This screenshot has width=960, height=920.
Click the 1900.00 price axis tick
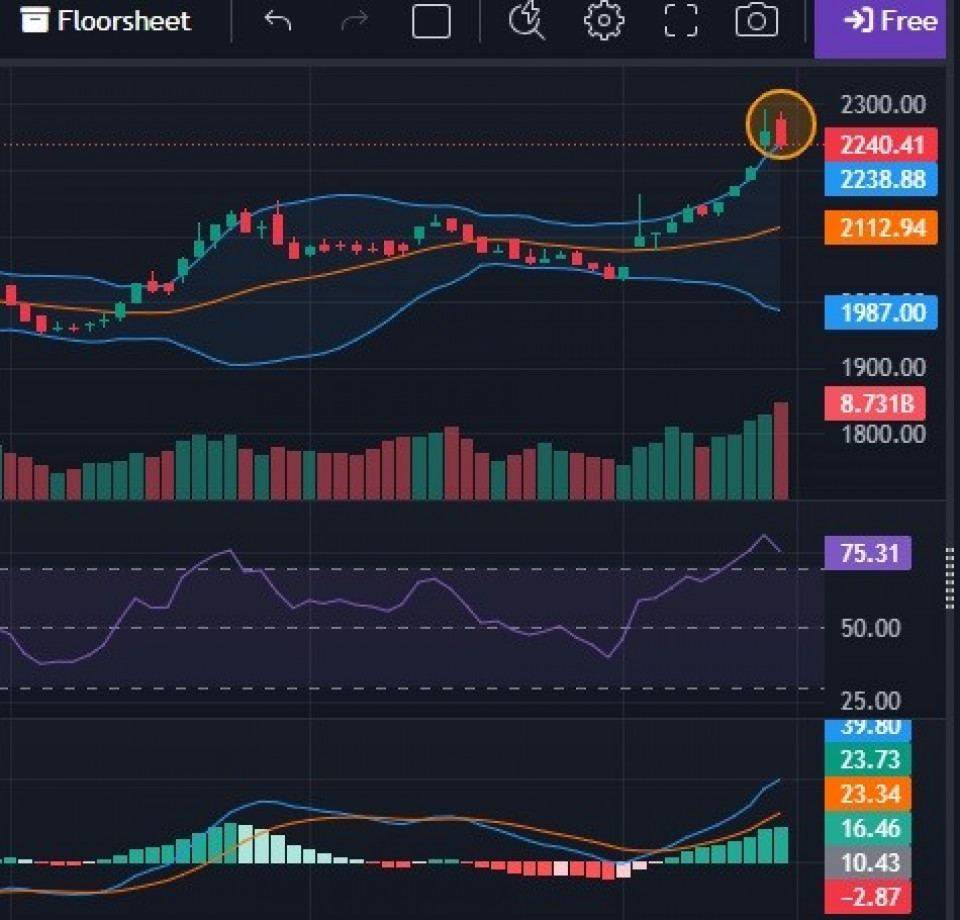[x=883, y=367]
